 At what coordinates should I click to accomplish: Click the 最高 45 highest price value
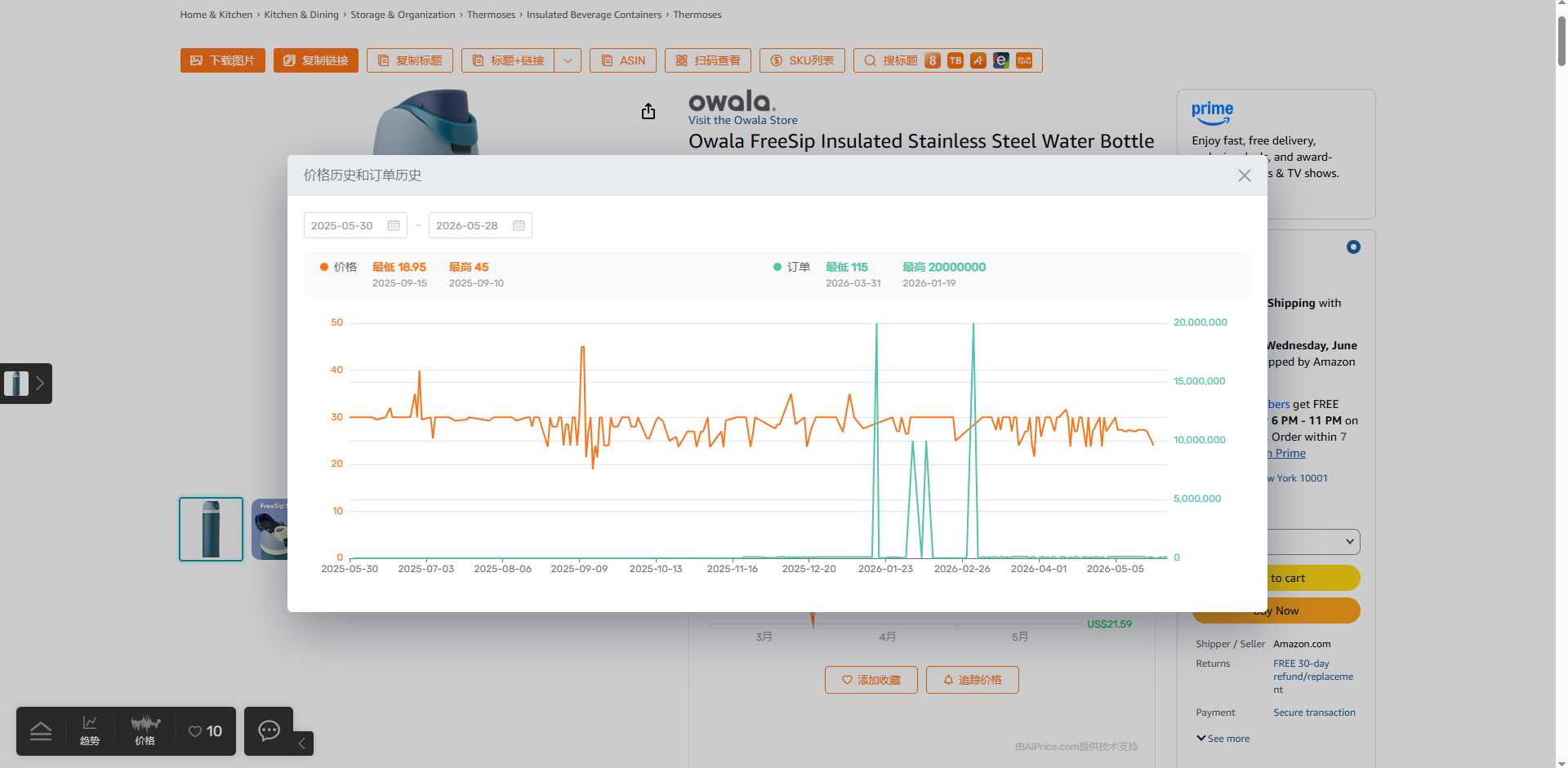tap(469, 267)
